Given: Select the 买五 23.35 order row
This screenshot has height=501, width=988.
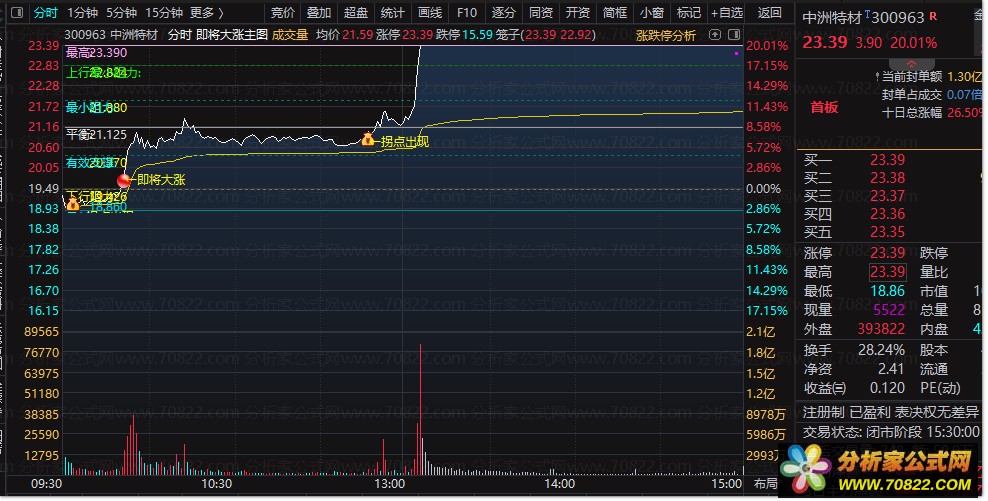Looking at the screenshot, I should pyautogui.click(x=854, y=232).
